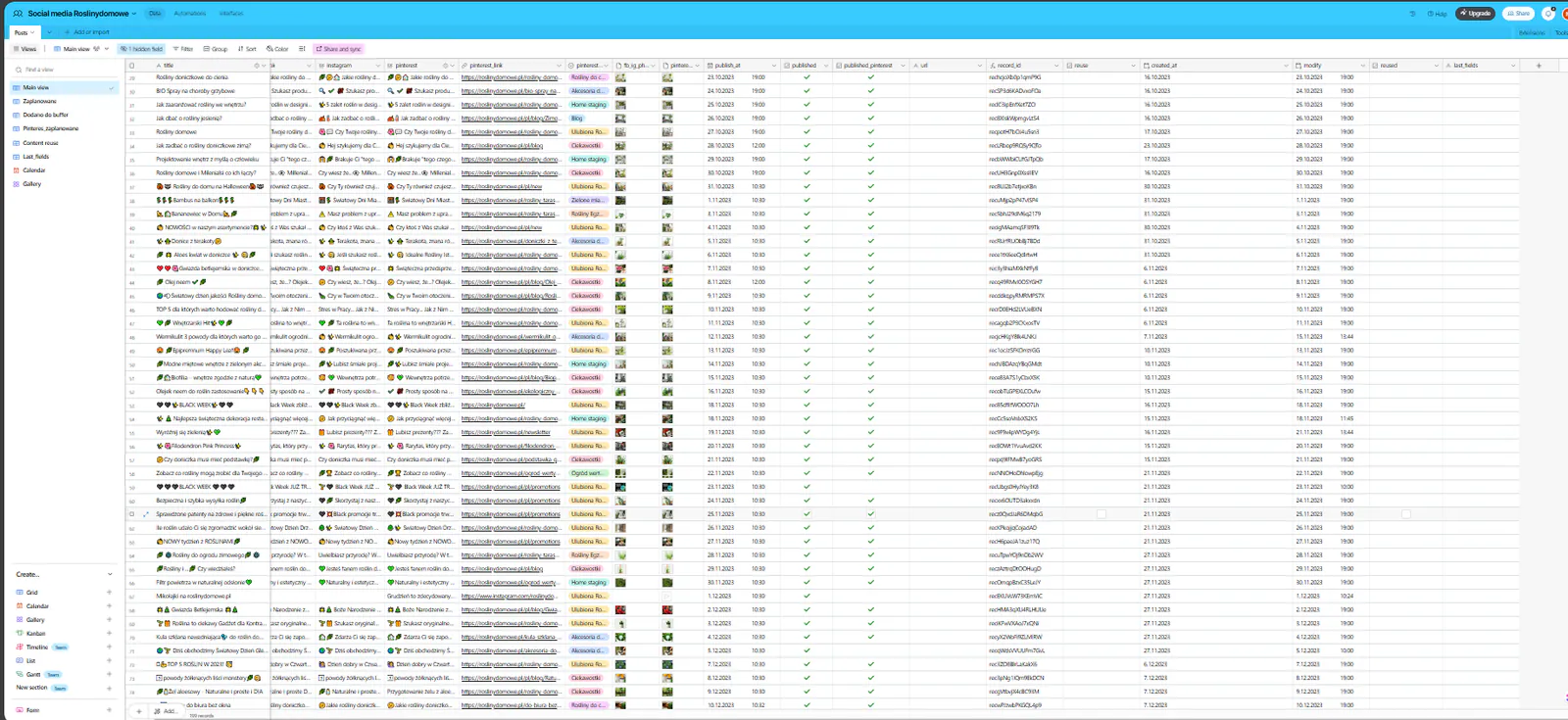The image size is (1568, 720).
Task: Open the row height icon next to Color
Action: pos(302,49)
